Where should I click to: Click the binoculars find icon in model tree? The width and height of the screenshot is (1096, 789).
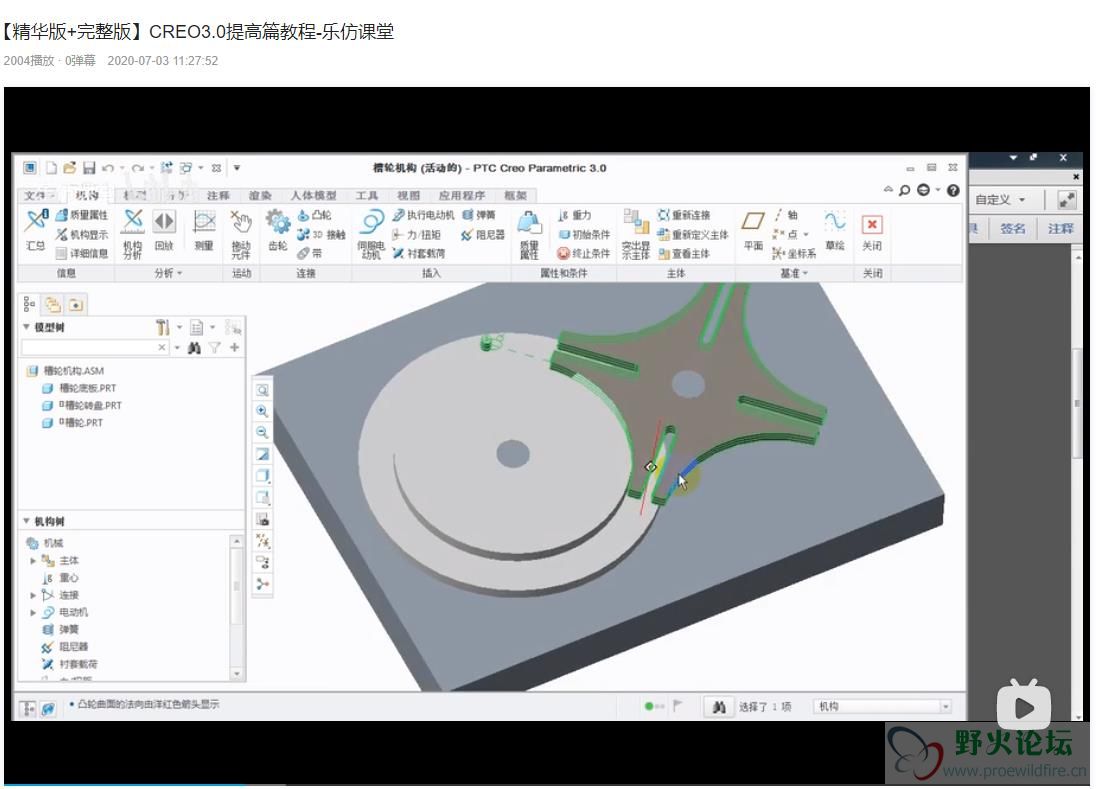tap(194, 347)
